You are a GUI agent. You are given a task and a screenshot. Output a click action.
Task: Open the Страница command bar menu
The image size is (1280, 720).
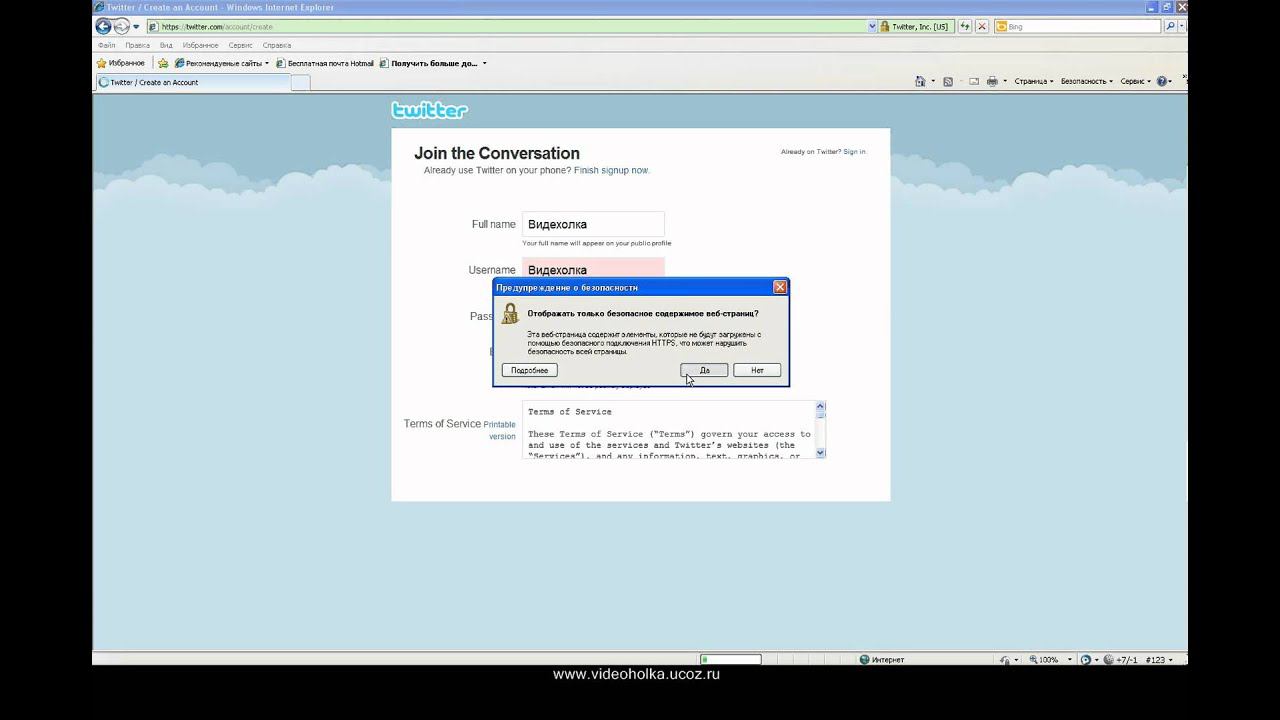pos(1034,81)
